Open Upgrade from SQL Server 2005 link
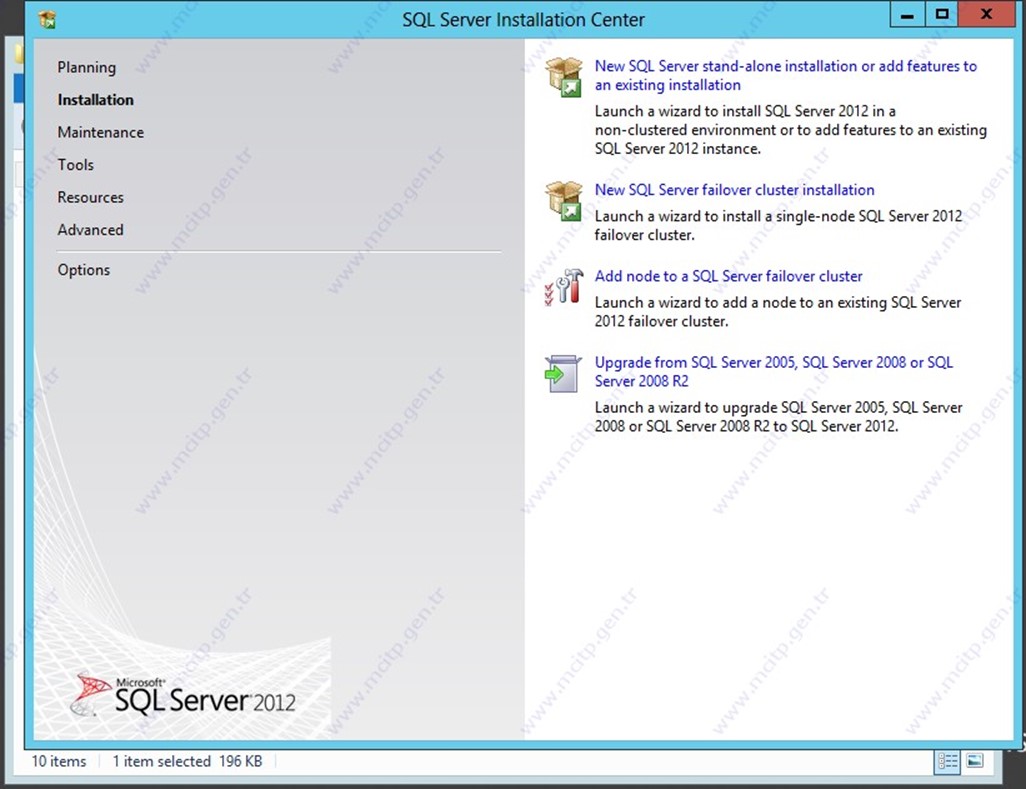This screenshot has width=1026, height=789. pyautogui.click(x=773, y=372)
